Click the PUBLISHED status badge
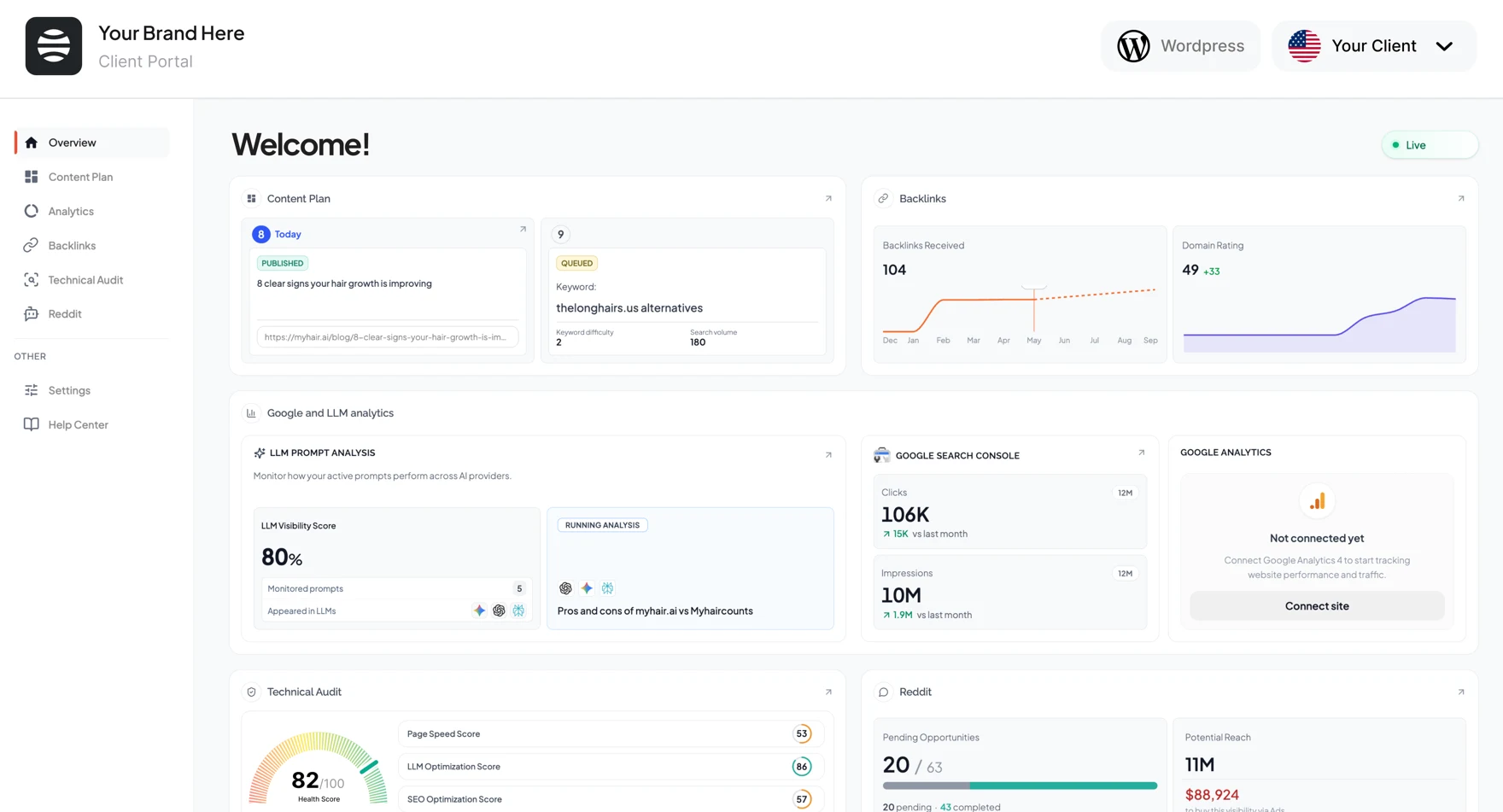1503x812 pixels. [x=283, y=263]
